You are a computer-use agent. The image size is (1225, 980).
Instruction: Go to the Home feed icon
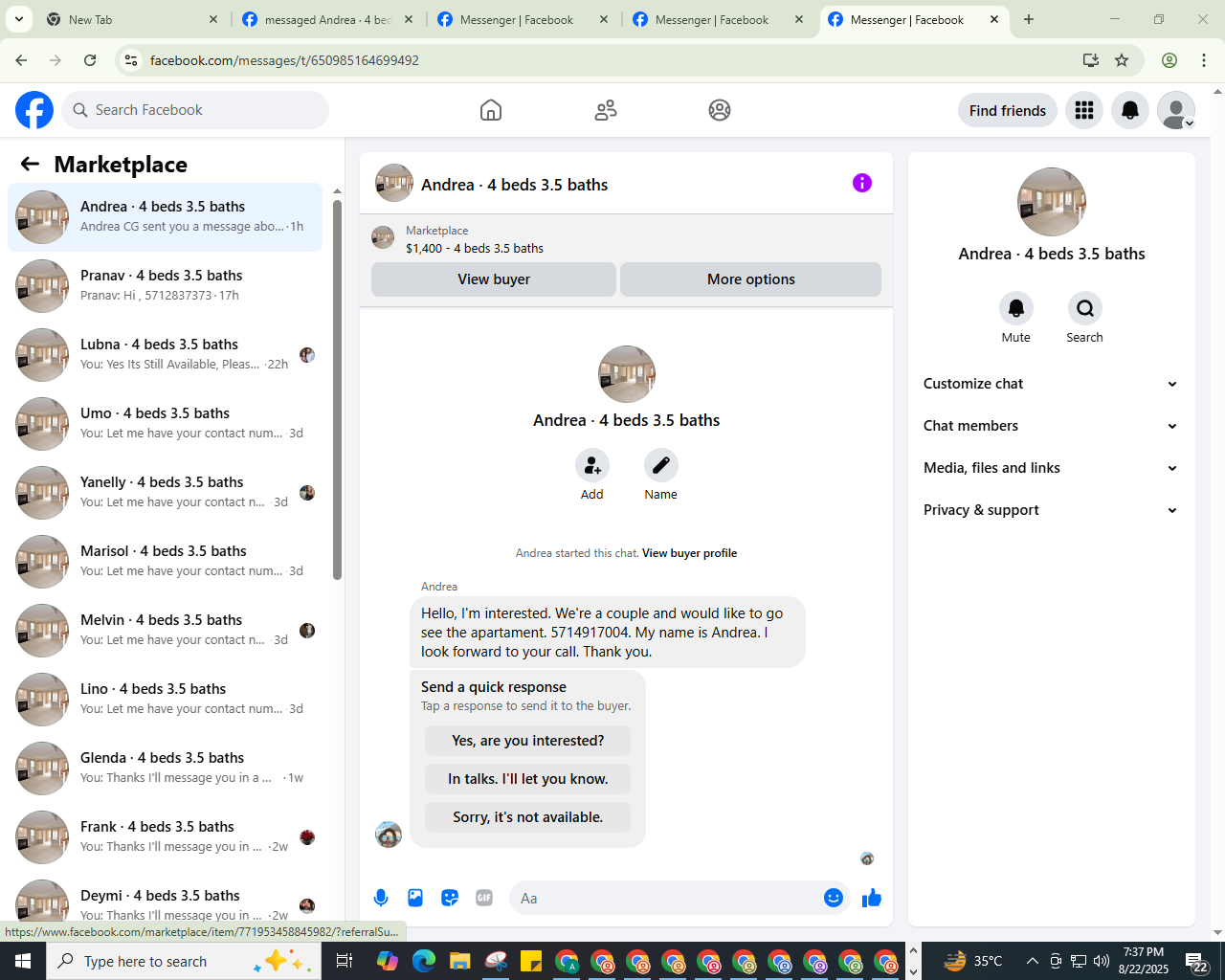coord(491,110)
